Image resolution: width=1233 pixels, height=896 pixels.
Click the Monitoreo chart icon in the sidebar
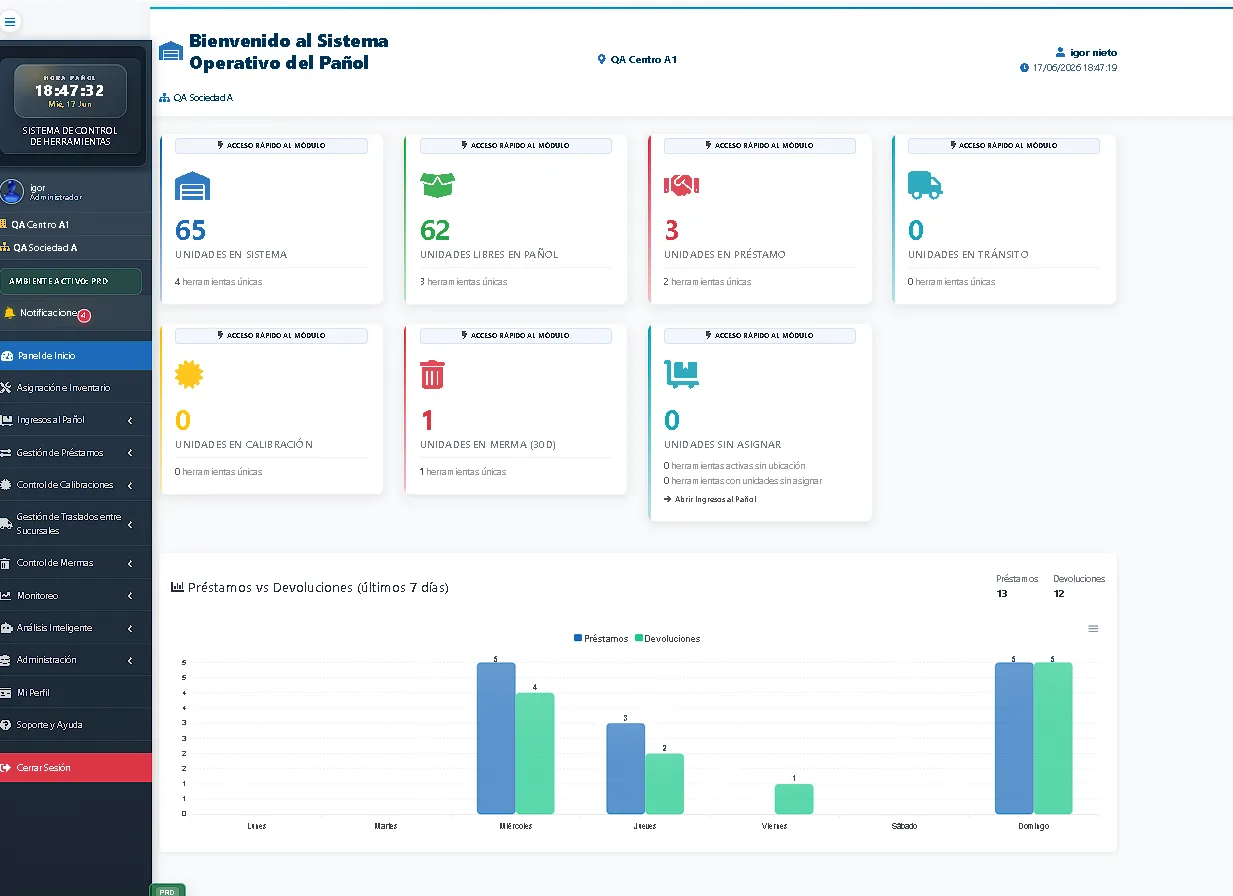(7, 596)
